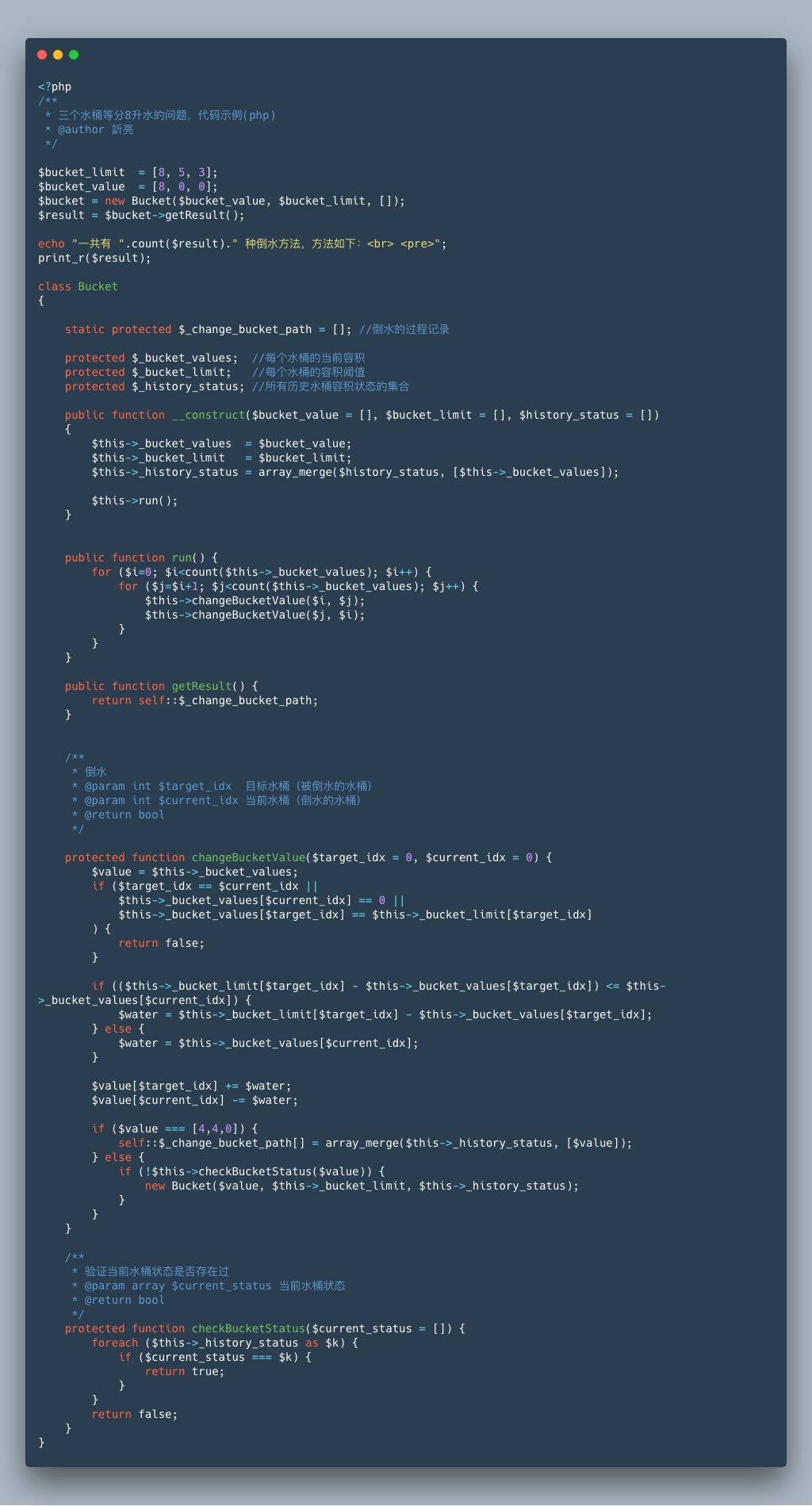
Task: Click the '@param int $target_idx' doc line
Action: point(221,786)
